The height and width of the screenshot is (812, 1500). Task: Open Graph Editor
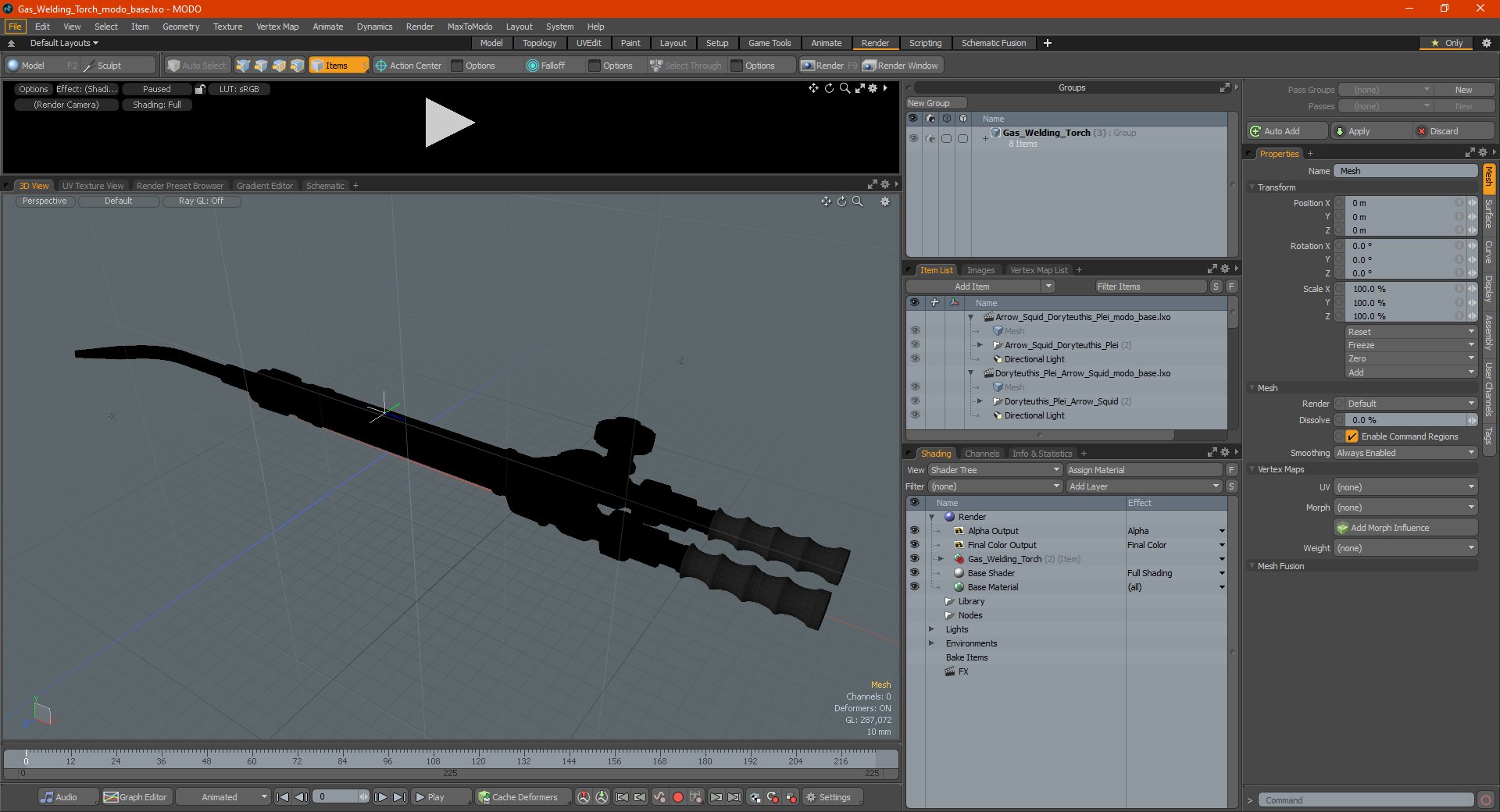click(136, 797)
